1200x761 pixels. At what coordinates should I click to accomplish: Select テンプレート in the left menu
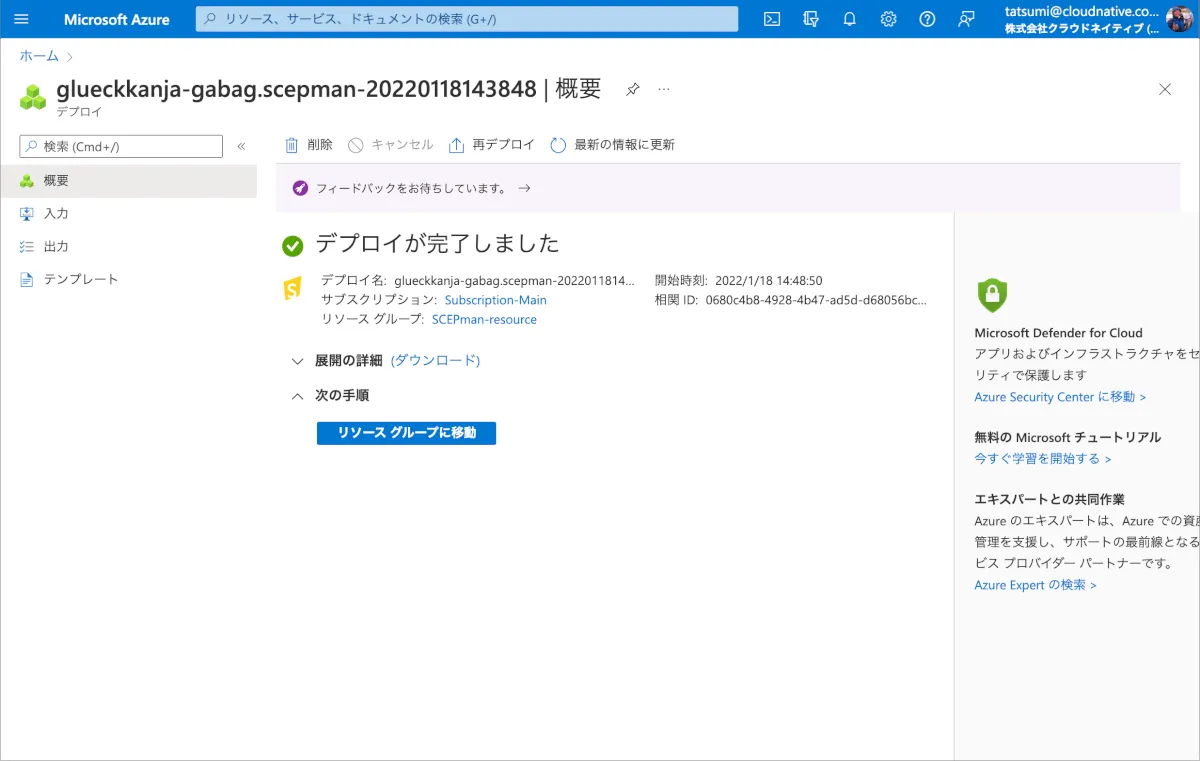(80, 280)
